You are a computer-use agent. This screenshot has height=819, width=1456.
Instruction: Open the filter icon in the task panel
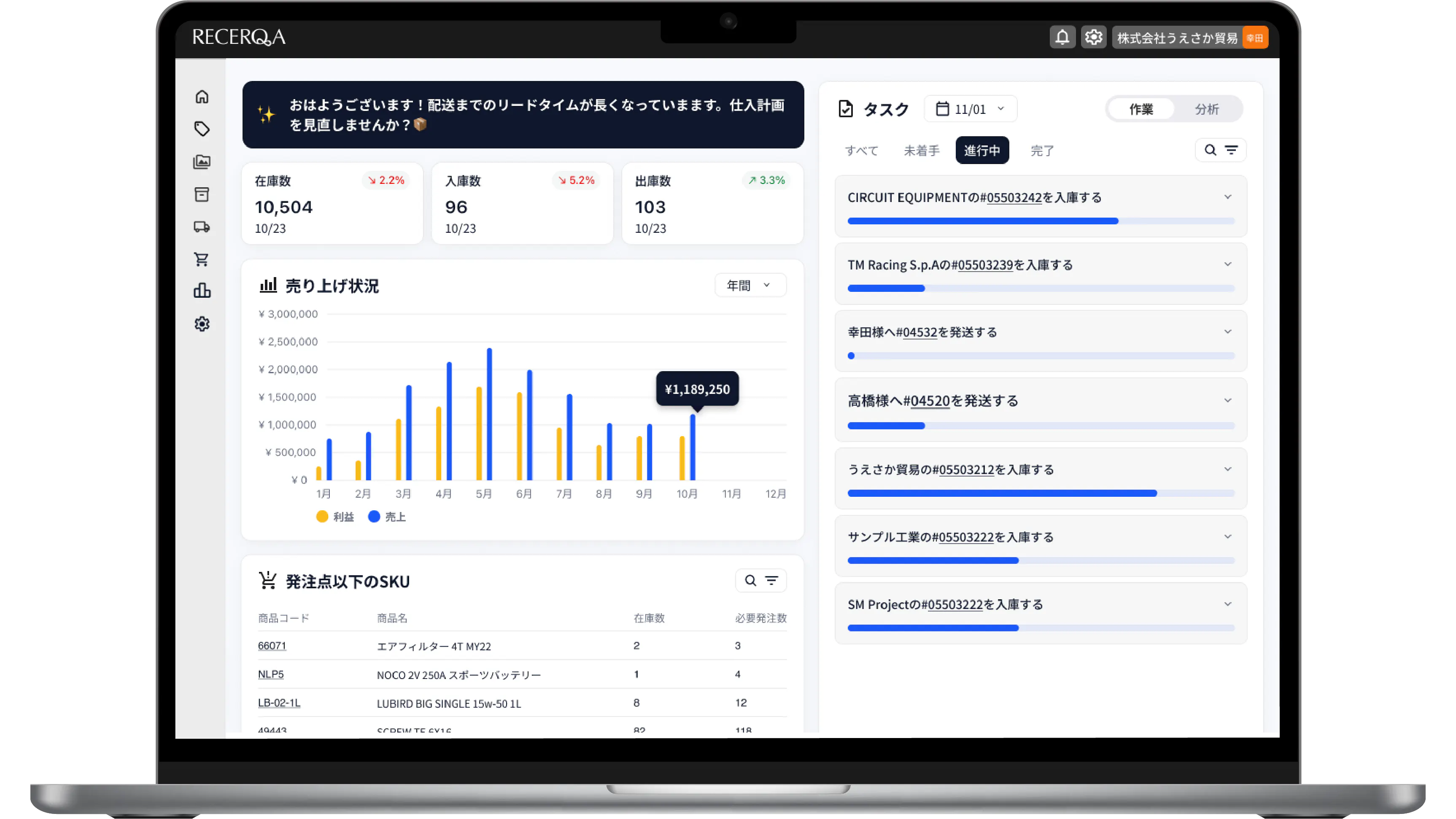[x=1232, y=150]
